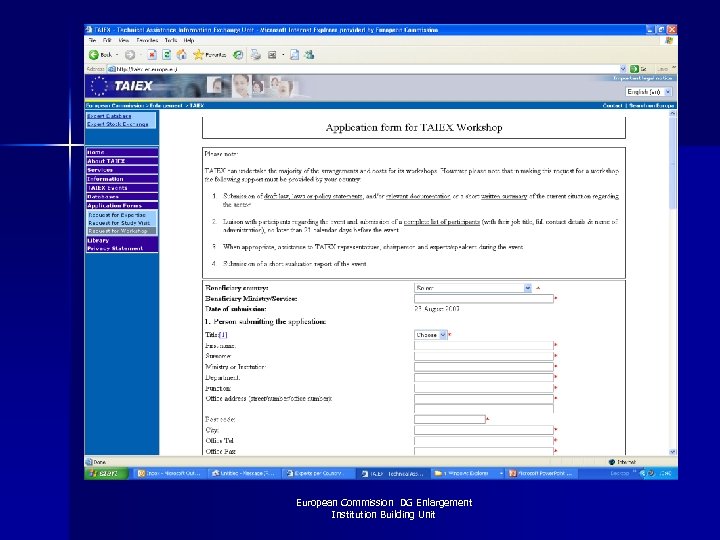This screenshot has height=540, width=720.
Task: Open the Mail toolbar icon
Action: click(x=272, y=55)
